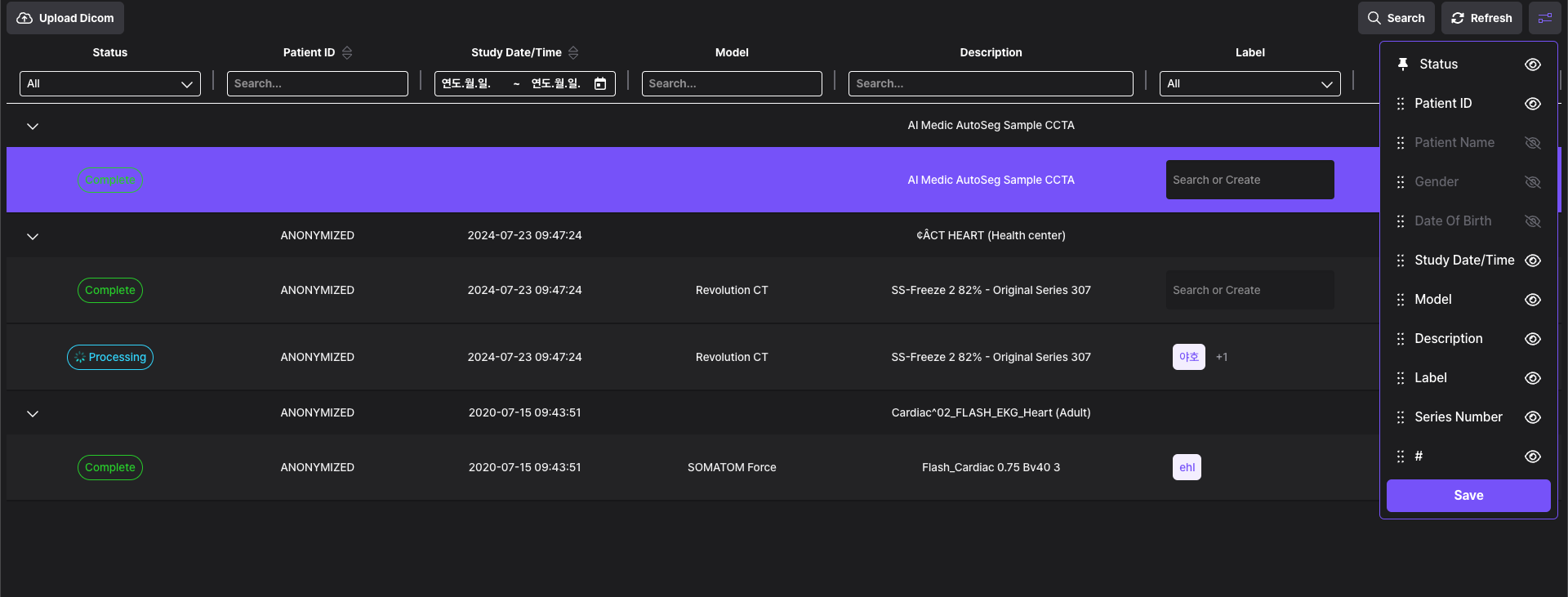The width and height of the screenshot is (1568, 597).
Task: Click drag handle next to Date Of Birth
Action: tap(1401, 221)
